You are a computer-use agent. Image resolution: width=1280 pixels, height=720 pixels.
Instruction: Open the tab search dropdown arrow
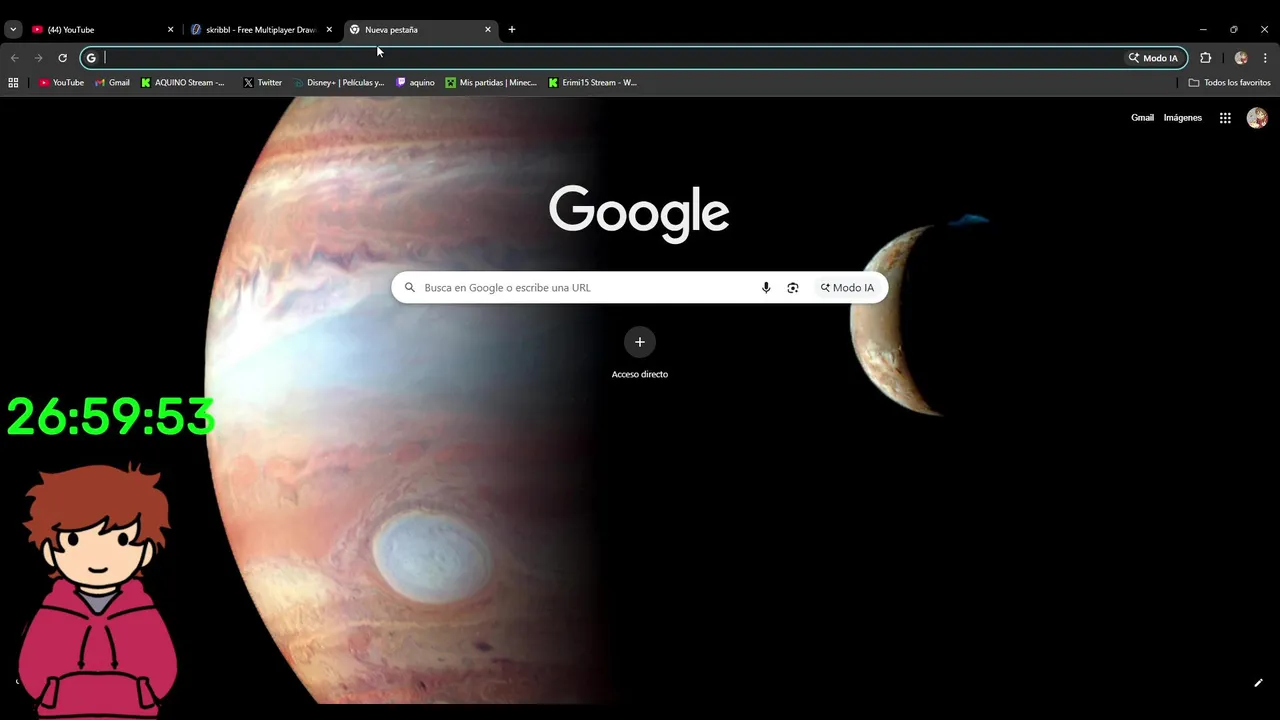tap(13, 30)
